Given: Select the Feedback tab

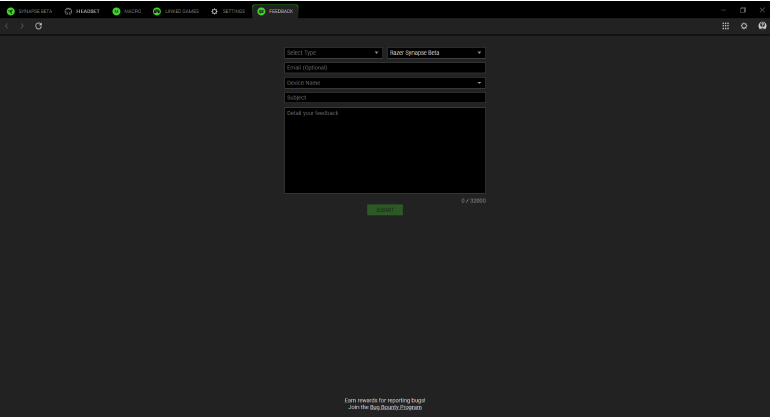Looking at the screenshot, I should (275, 11).
